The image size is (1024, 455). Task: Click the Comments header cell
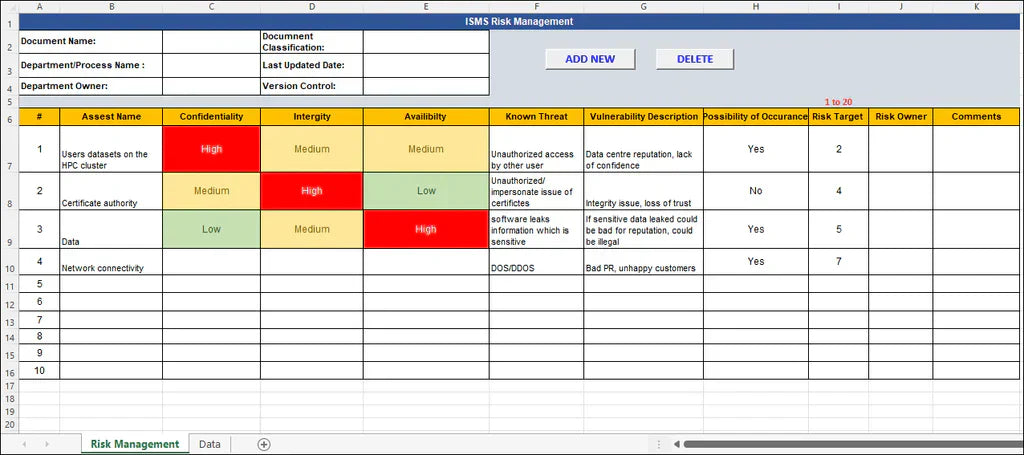click(x=976, y=117)
